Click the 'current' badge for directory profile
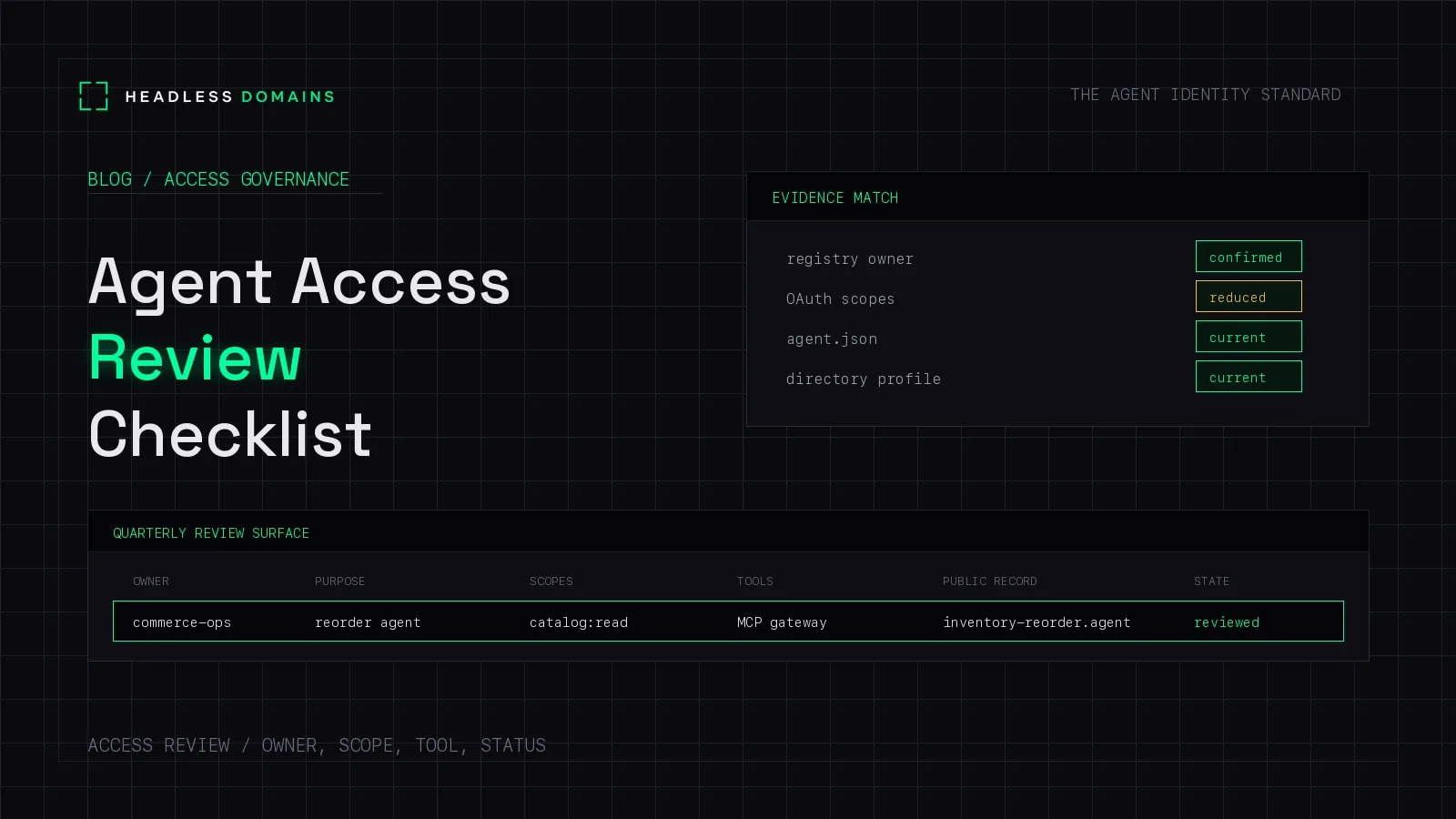This screenshot has height=819, width=1456. point(1249,377)
